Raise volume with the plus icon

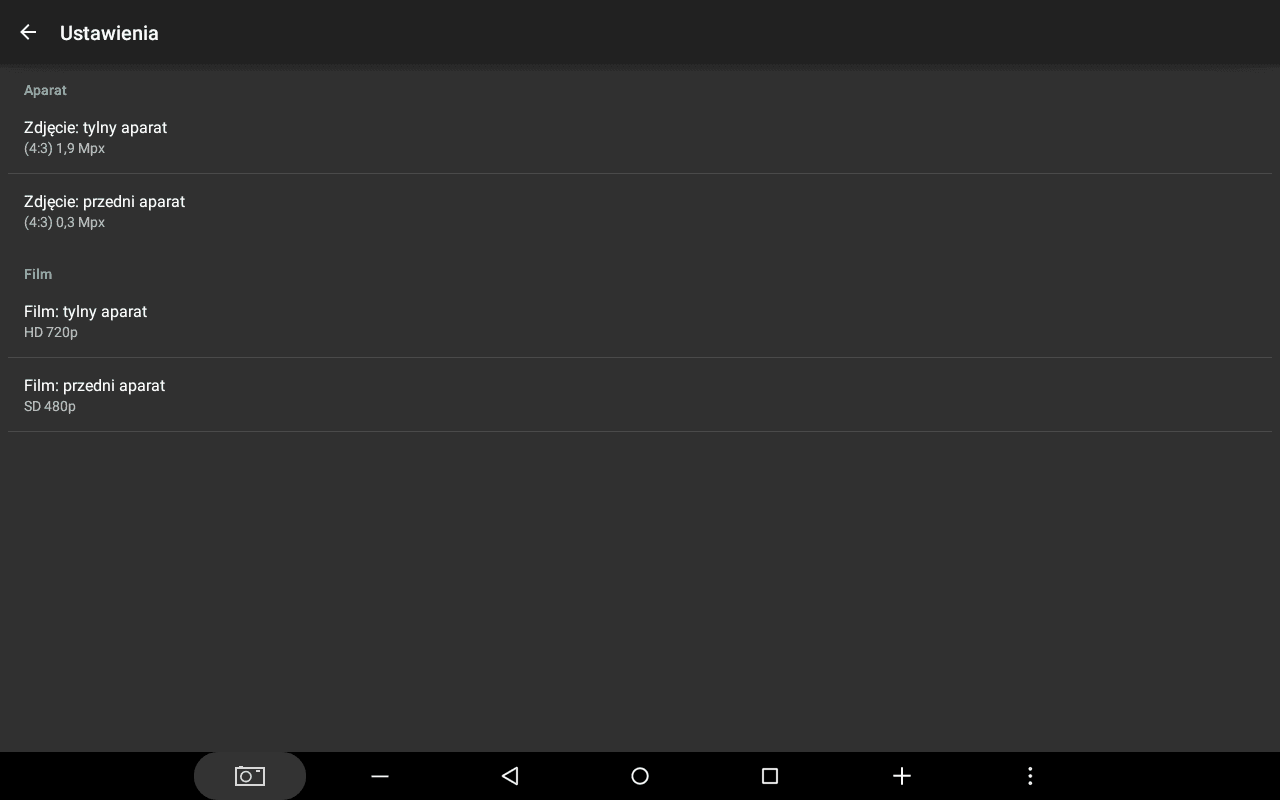pos(901,776)
